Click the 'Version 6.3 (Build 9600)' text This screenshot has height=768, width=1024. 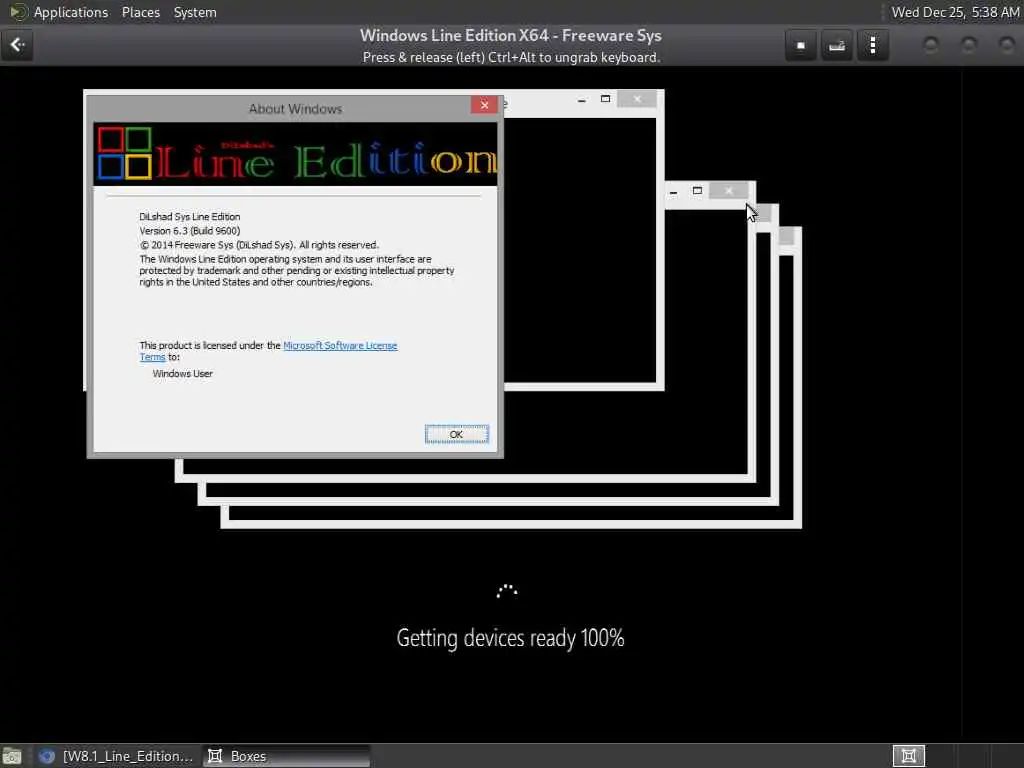pyautogui.click(x=189, y=231)
